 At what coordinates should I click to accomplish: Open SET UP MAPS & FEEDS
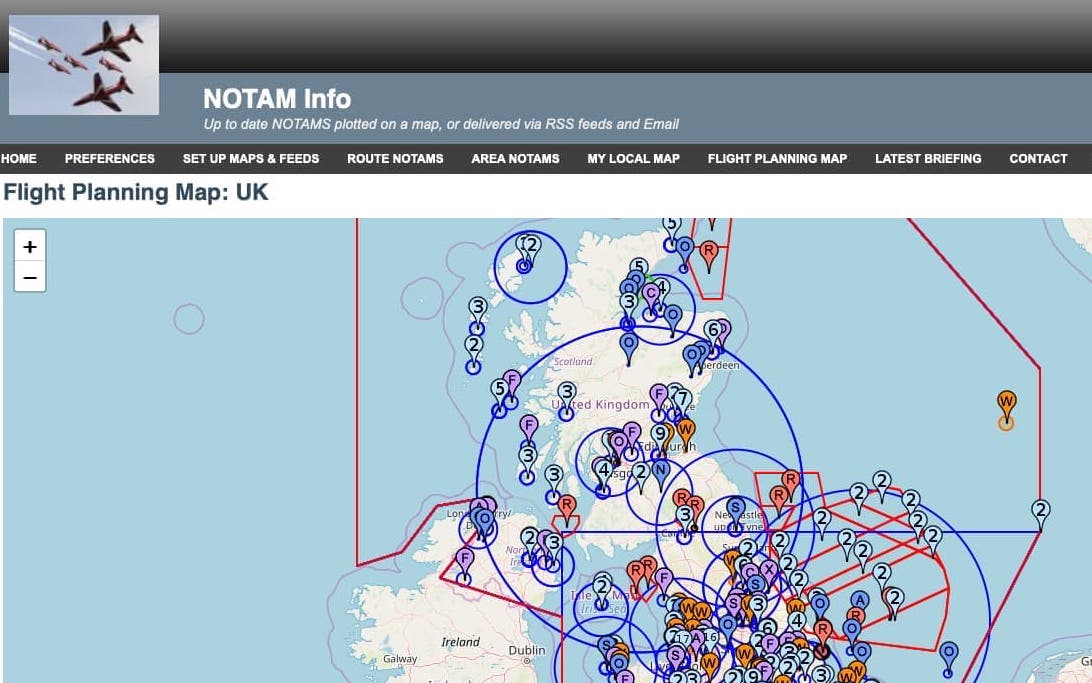tap(251, 158)
